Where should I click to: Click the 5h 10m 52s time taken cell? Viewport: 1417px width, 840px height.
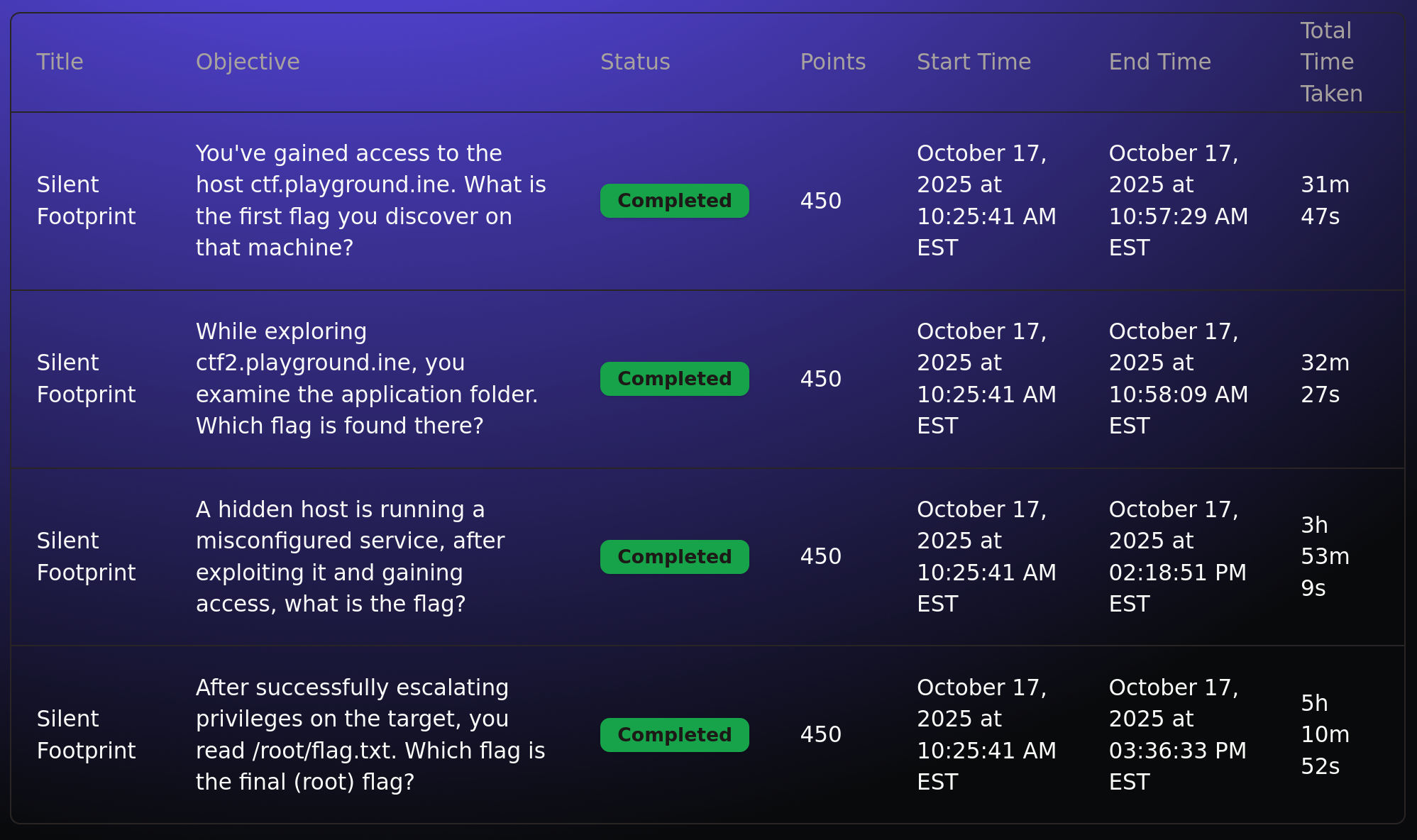[1325, 735]
